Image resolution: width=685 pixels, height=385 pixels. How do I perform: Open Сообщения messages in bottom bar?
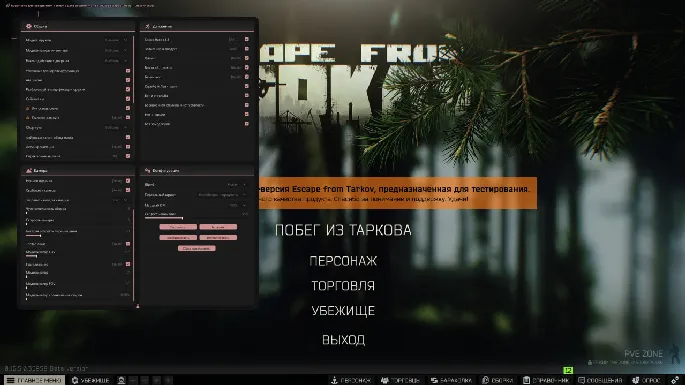point(600,380)
